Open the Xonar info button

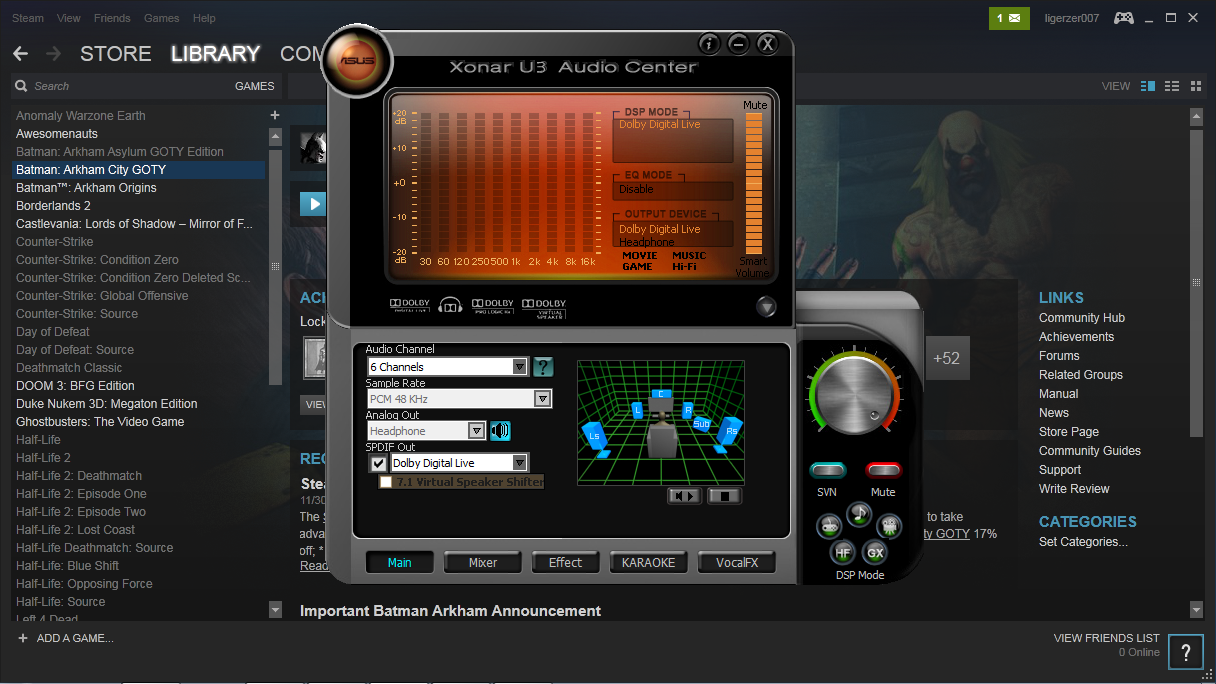709,44
